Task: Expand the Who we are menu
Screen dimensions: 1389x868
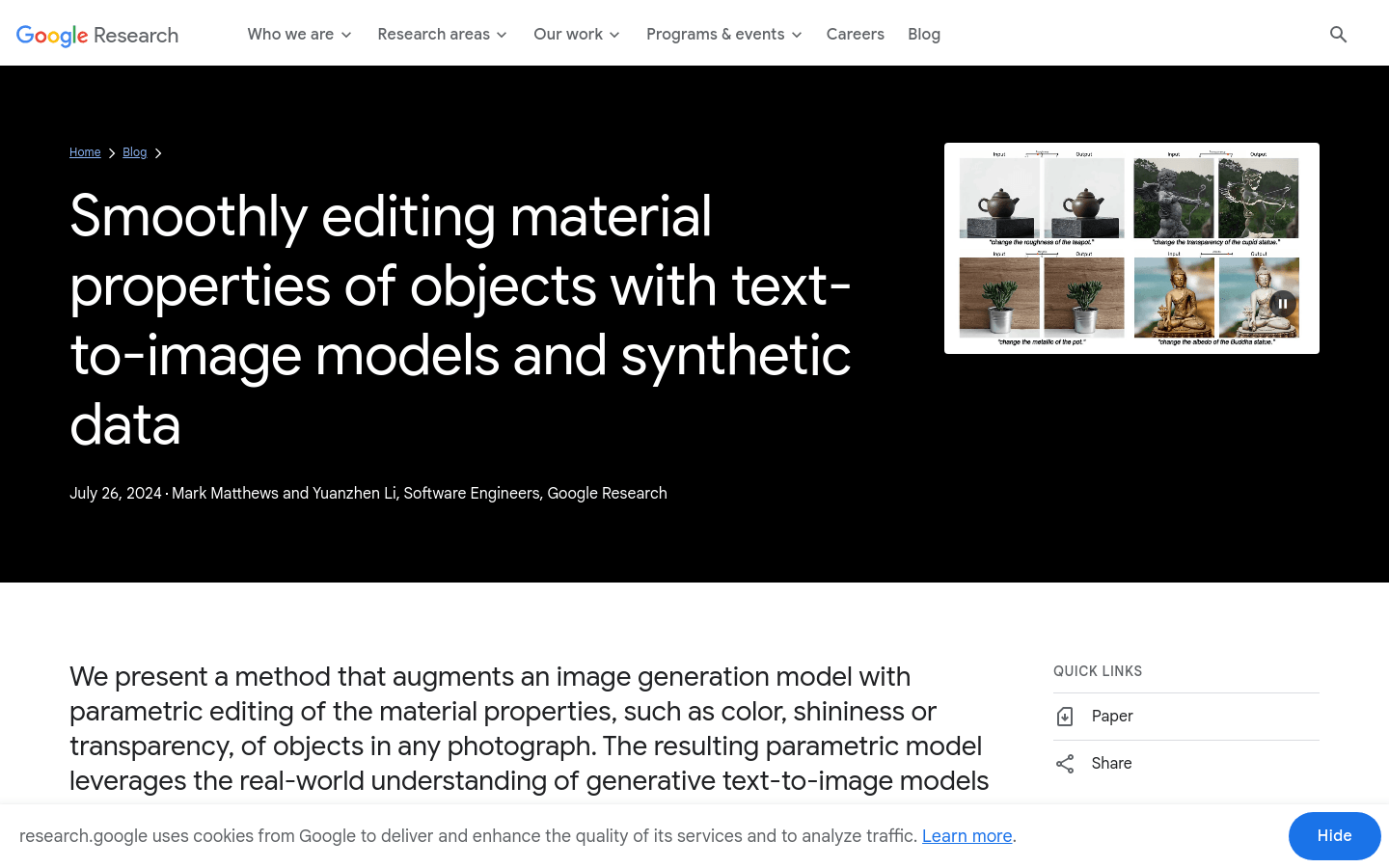Action: (x=299, y=35)
